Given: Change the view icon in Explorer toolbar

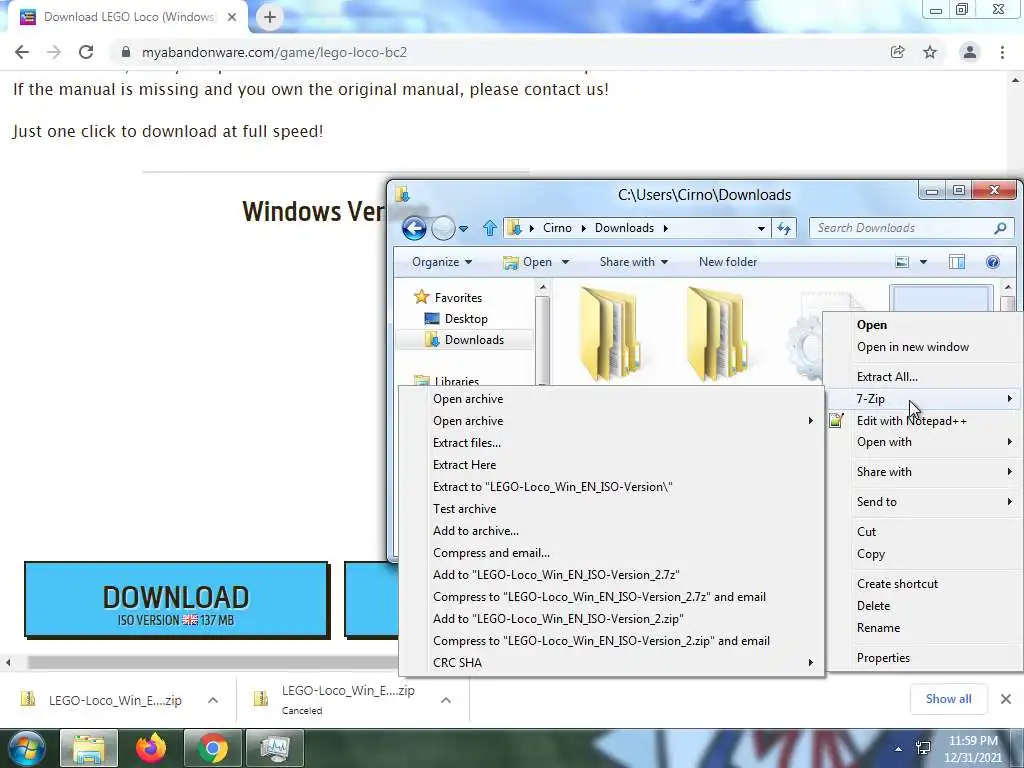Looking at the screenshot, I should pos(902,262).
